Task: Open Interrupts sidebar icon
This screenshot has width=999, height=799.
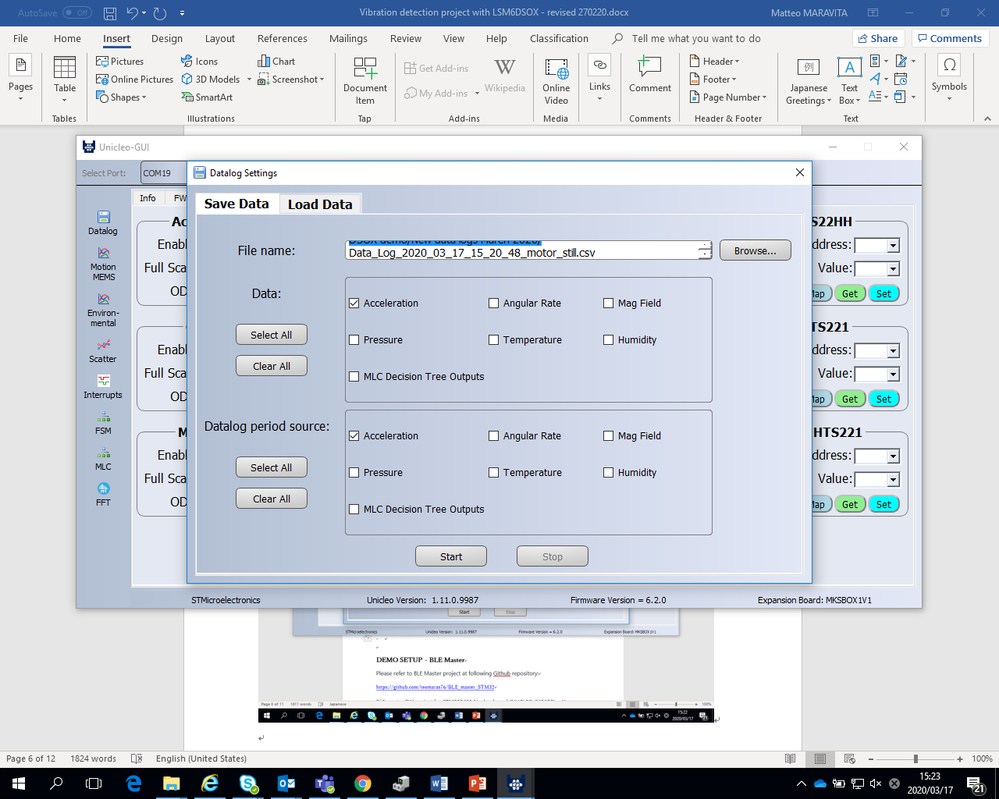Action: [x=103, y=387]
